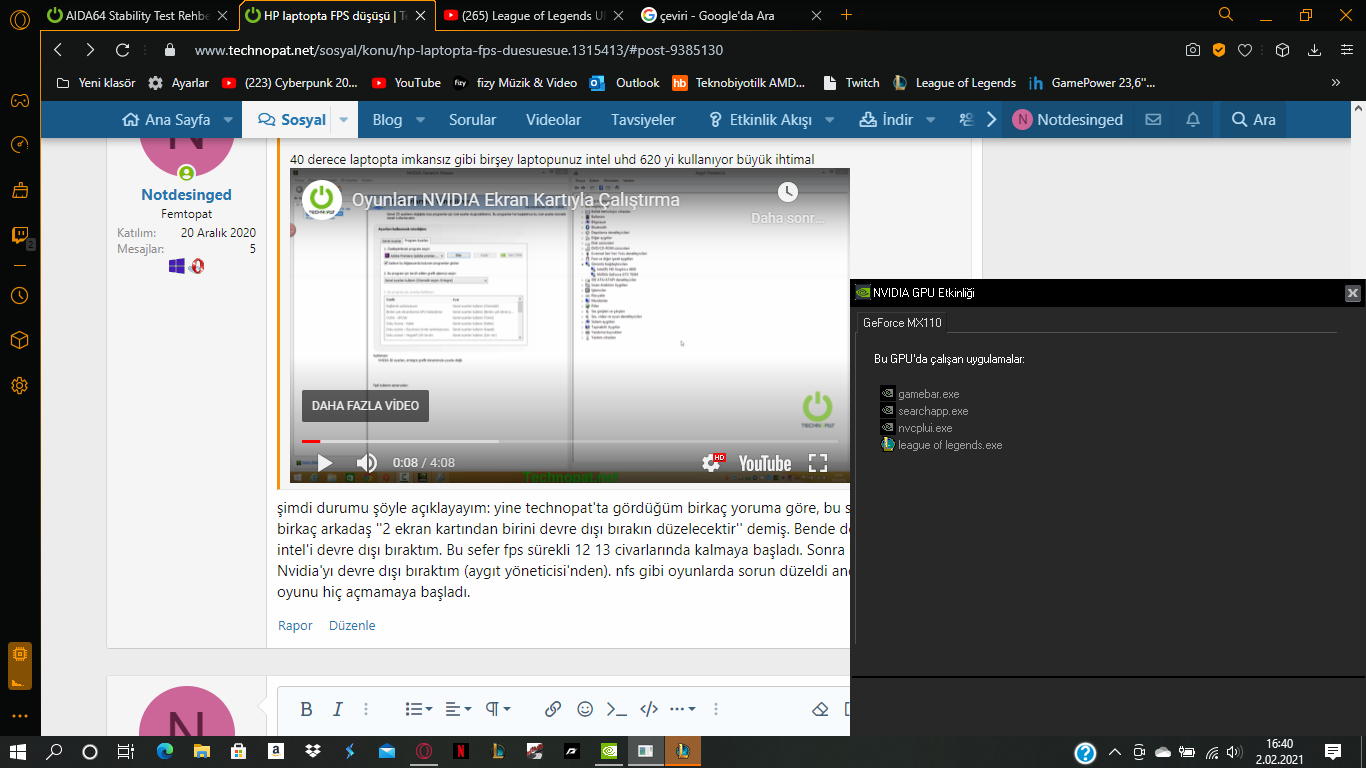Open the Etkinlik Akışı menu
Screen dimensions: 1366x768
tap(759, 119)
